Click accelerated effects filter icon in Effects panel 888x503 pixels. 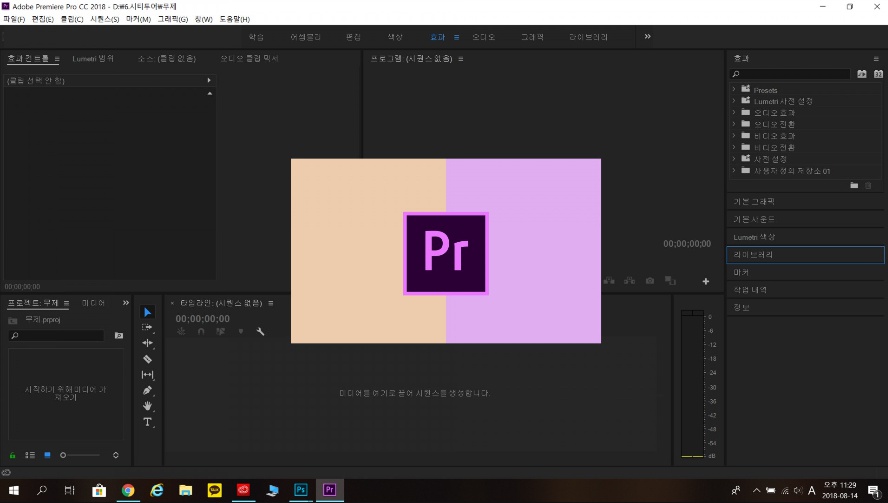point(861,74)
